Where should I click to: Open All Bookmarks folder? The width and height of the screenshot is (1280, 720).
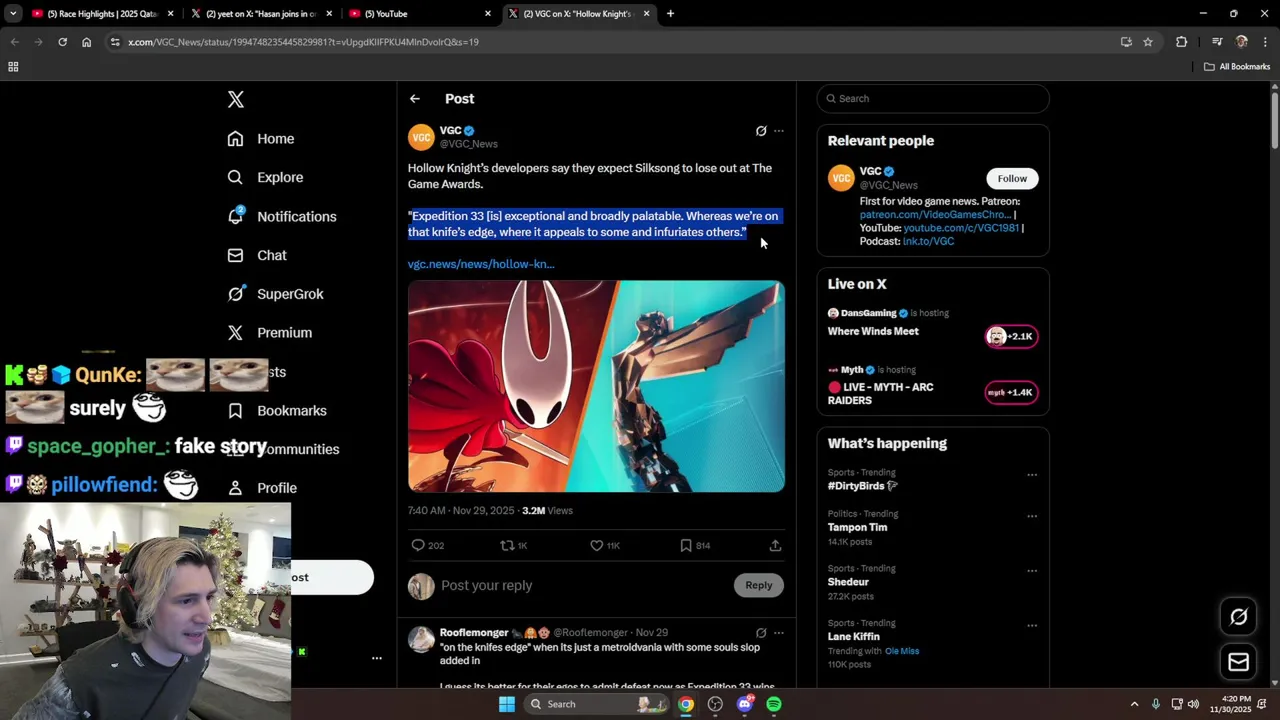click(x=1237, y=67)
